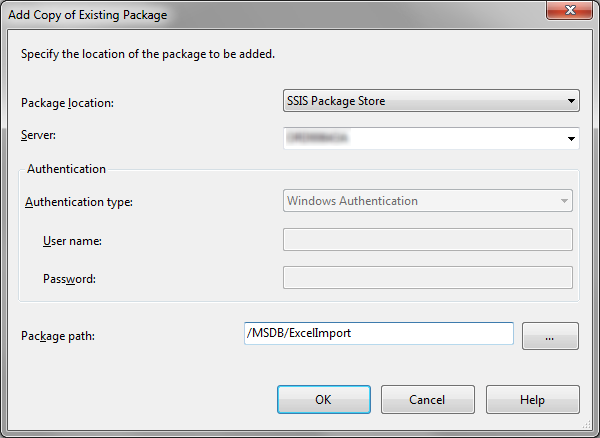Screen dimensions: 600x438
Task: Click the Authentication group box heading
Action: pos(66,169)
